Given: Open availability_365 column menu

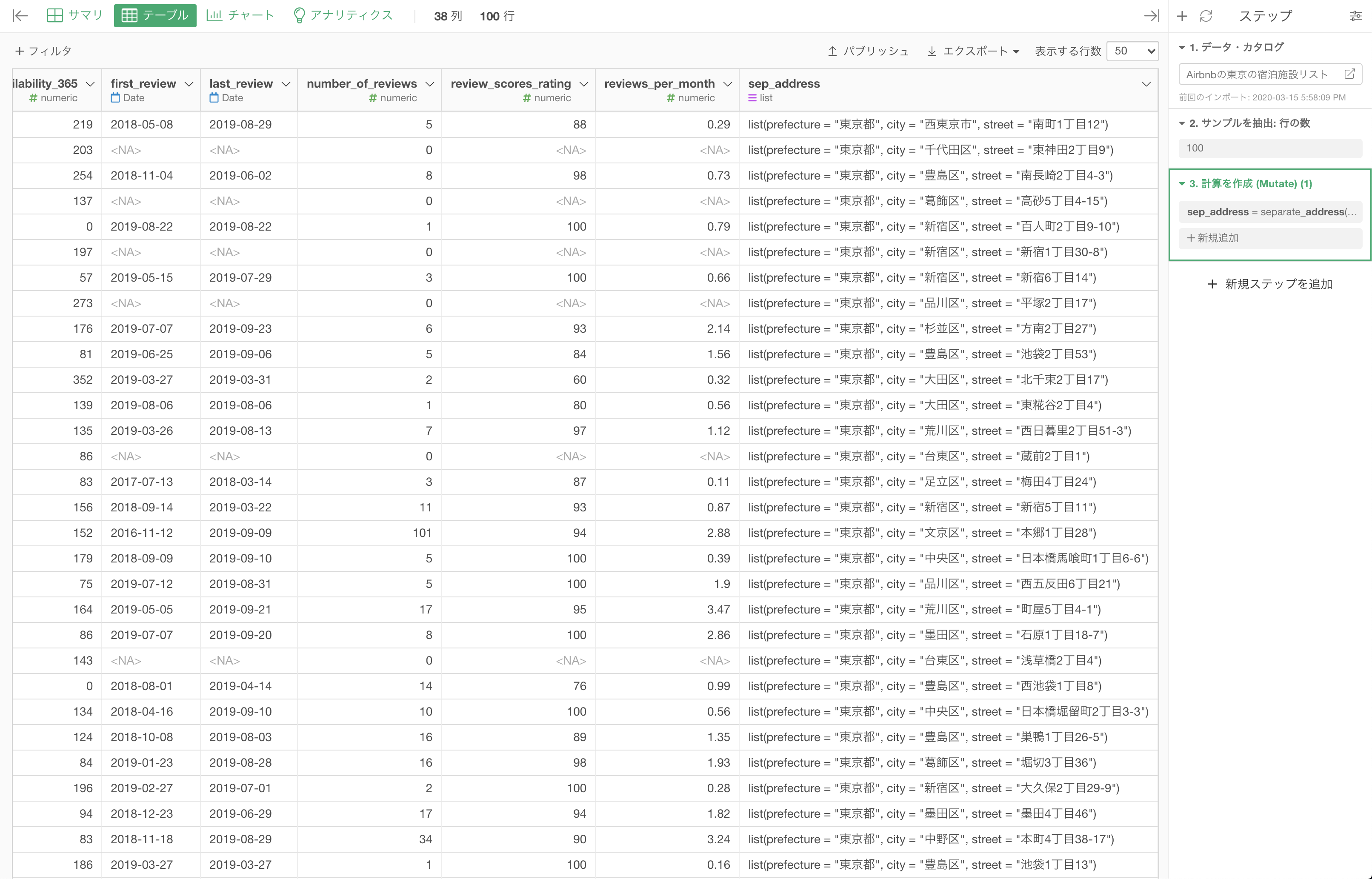Looking at the screenshot, I should point(90,84).
